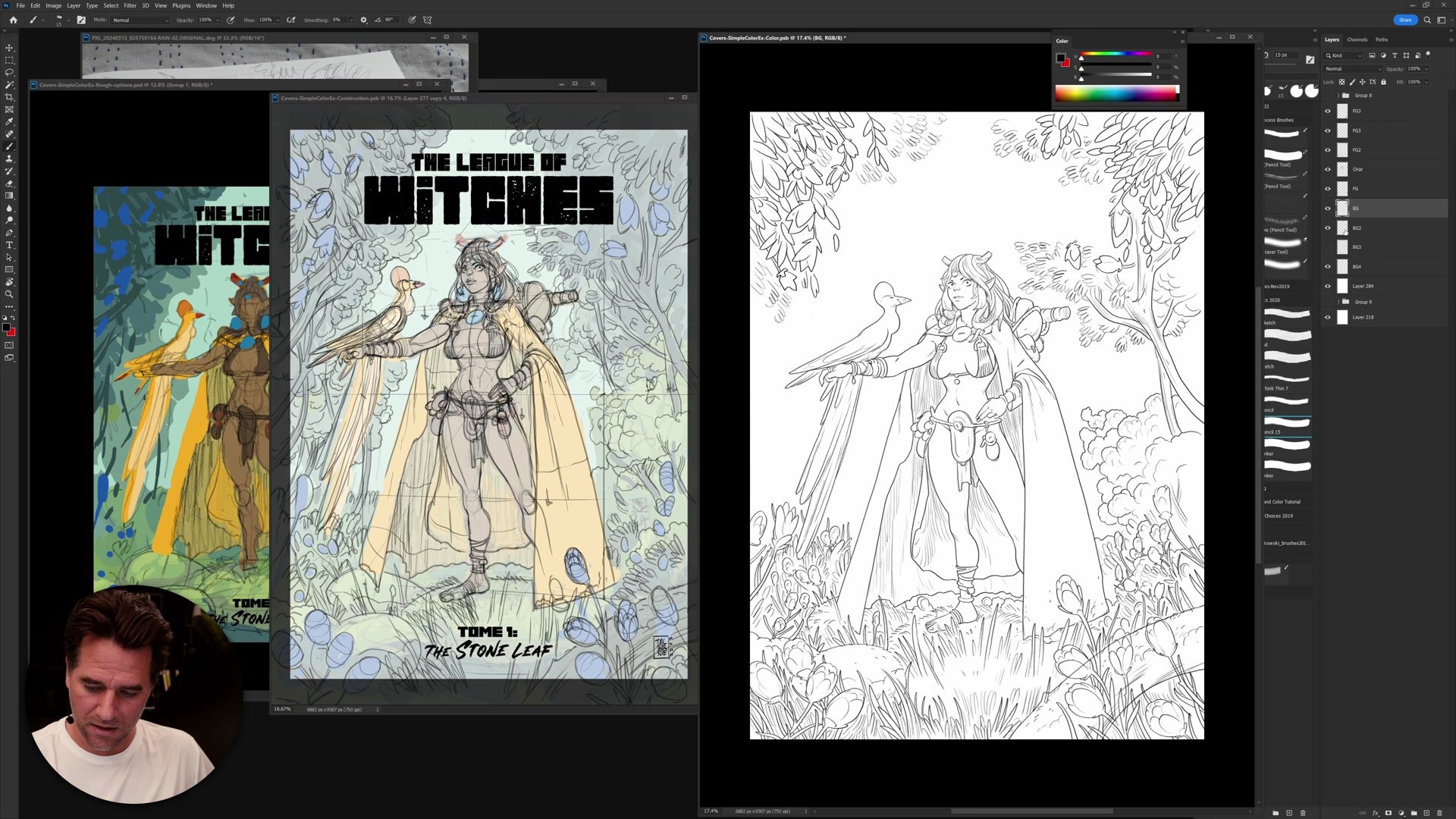Select the Eyedropper tool
This screenshot has height=819, width=1456.
tap(9, 121)
